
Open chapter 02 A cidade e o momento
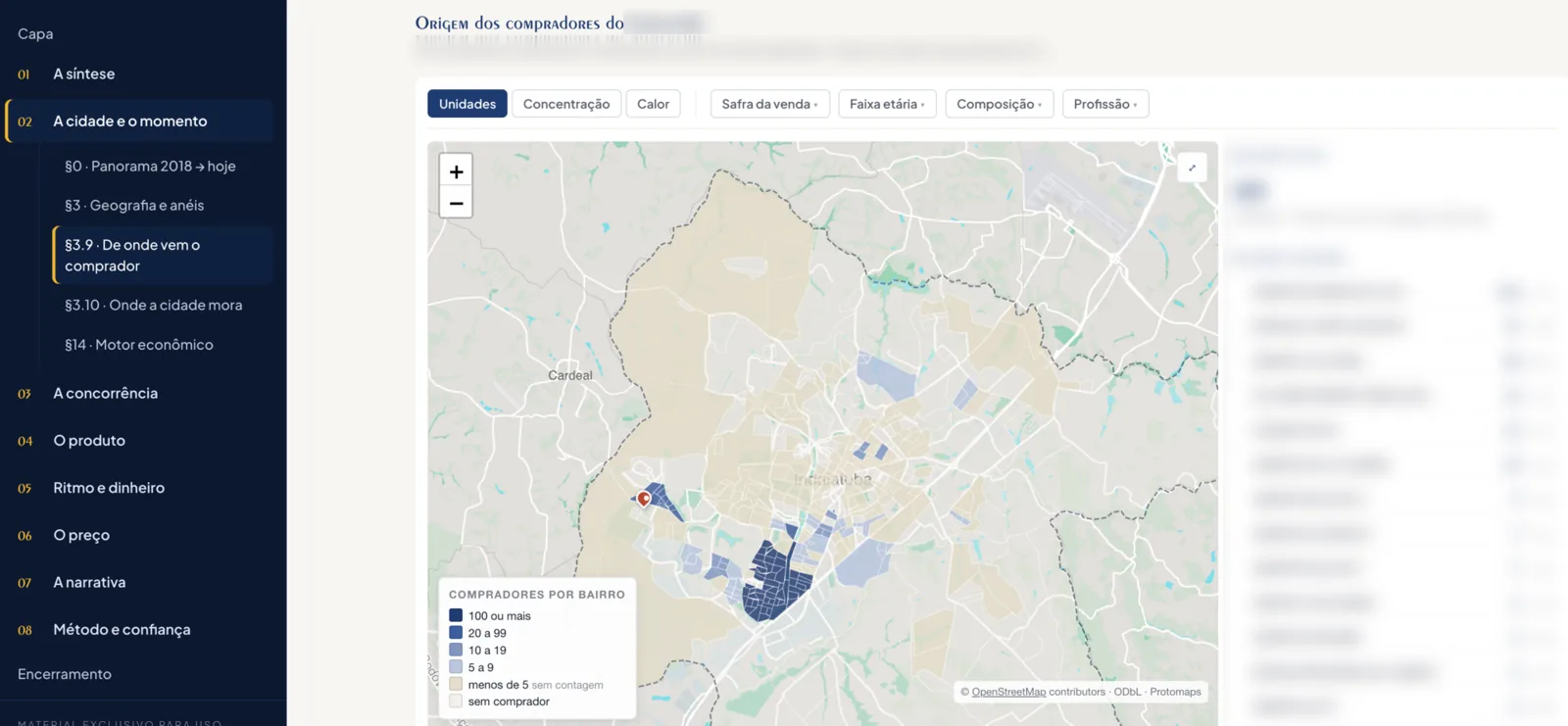139,121
